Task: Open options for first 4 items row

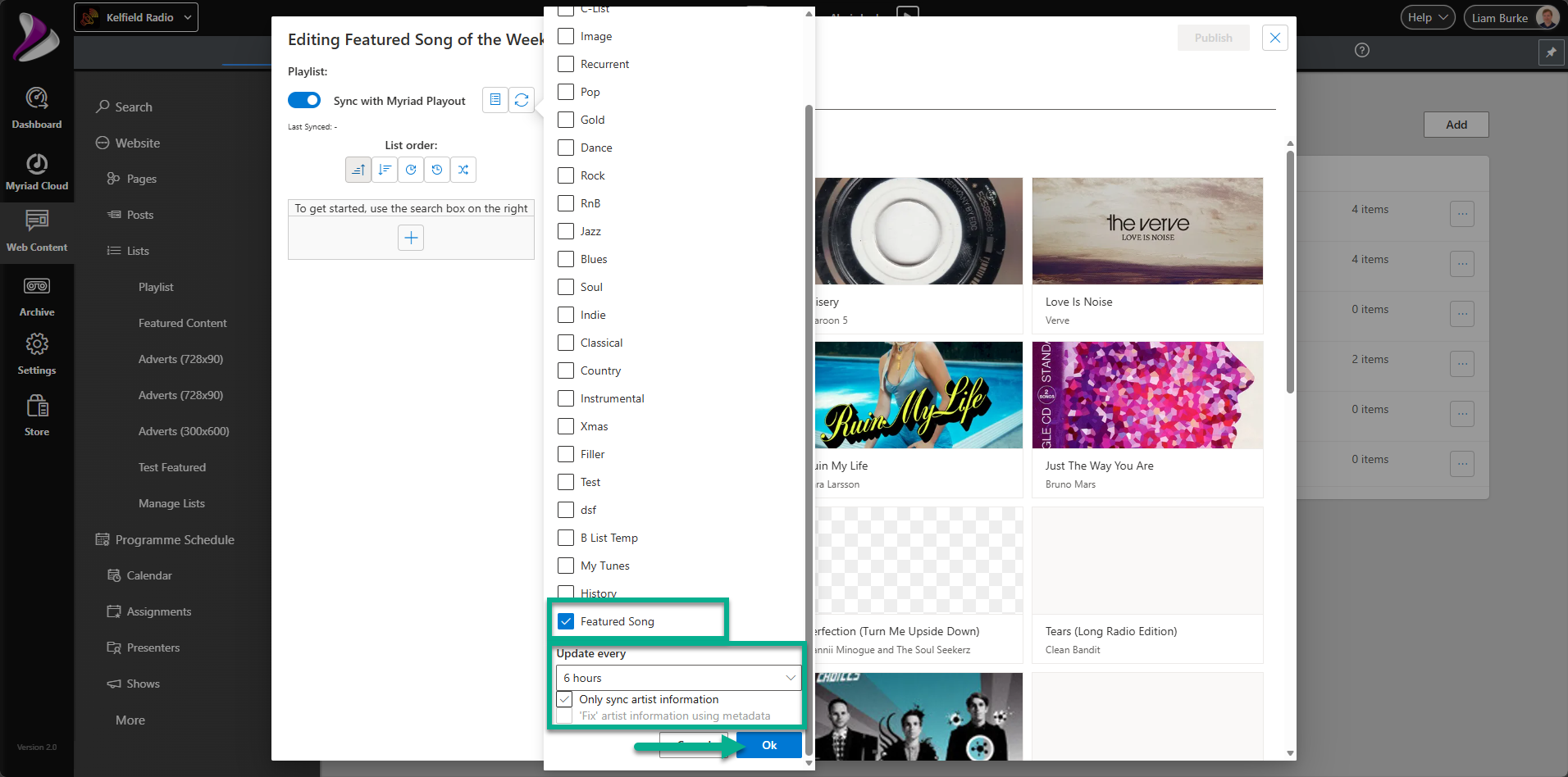Action: 1462,214
